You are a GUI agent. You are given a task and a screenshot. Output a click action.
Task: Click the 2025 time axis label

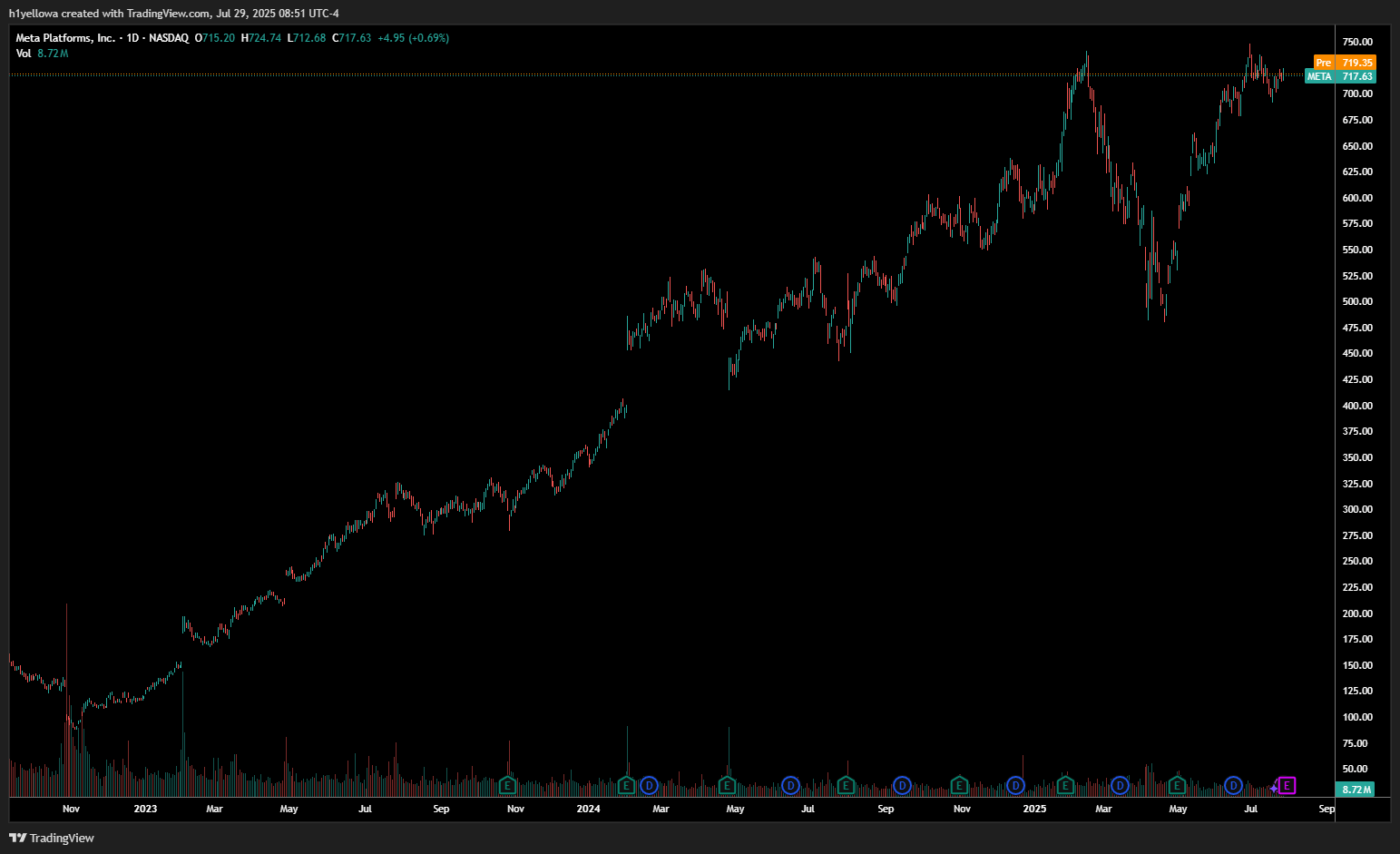(x=1034, y=809)
